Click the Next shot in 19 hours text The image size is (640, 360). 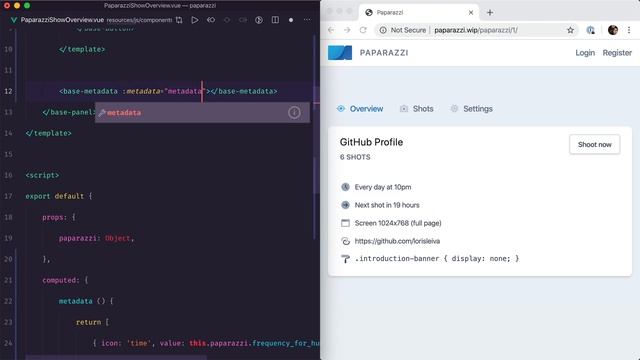tap(387, 205)
